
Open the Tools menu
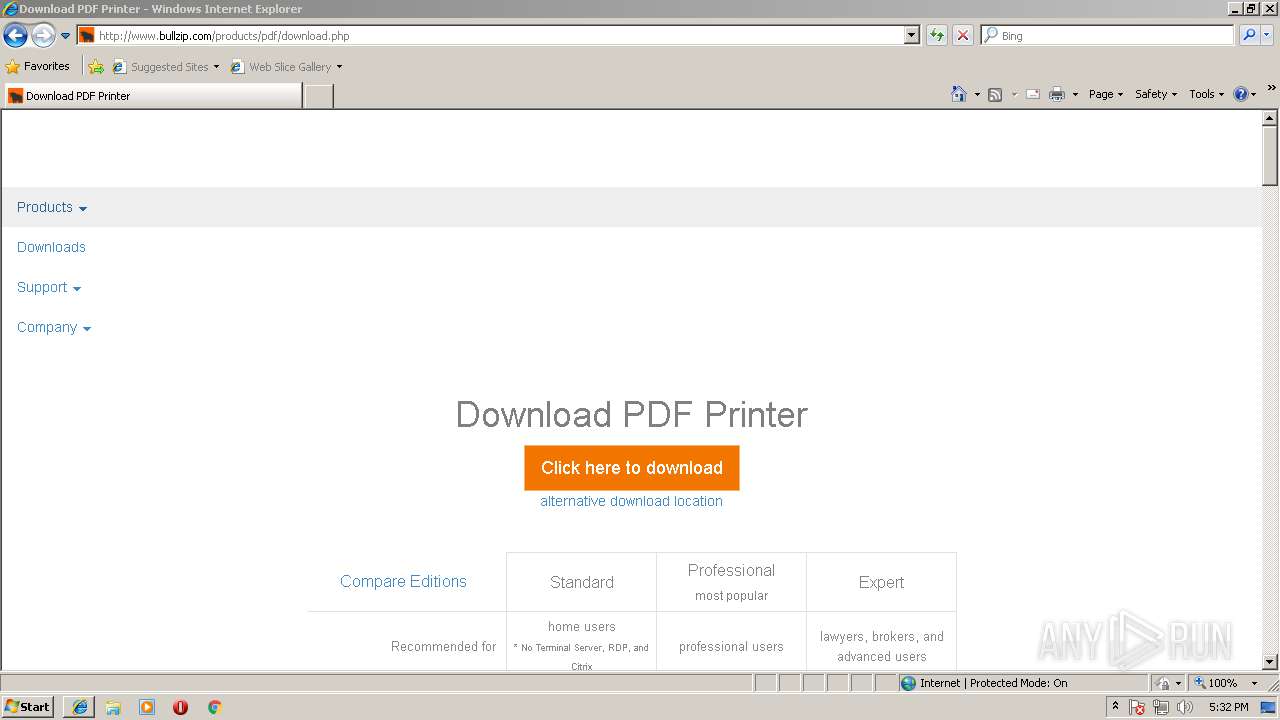1206,94
